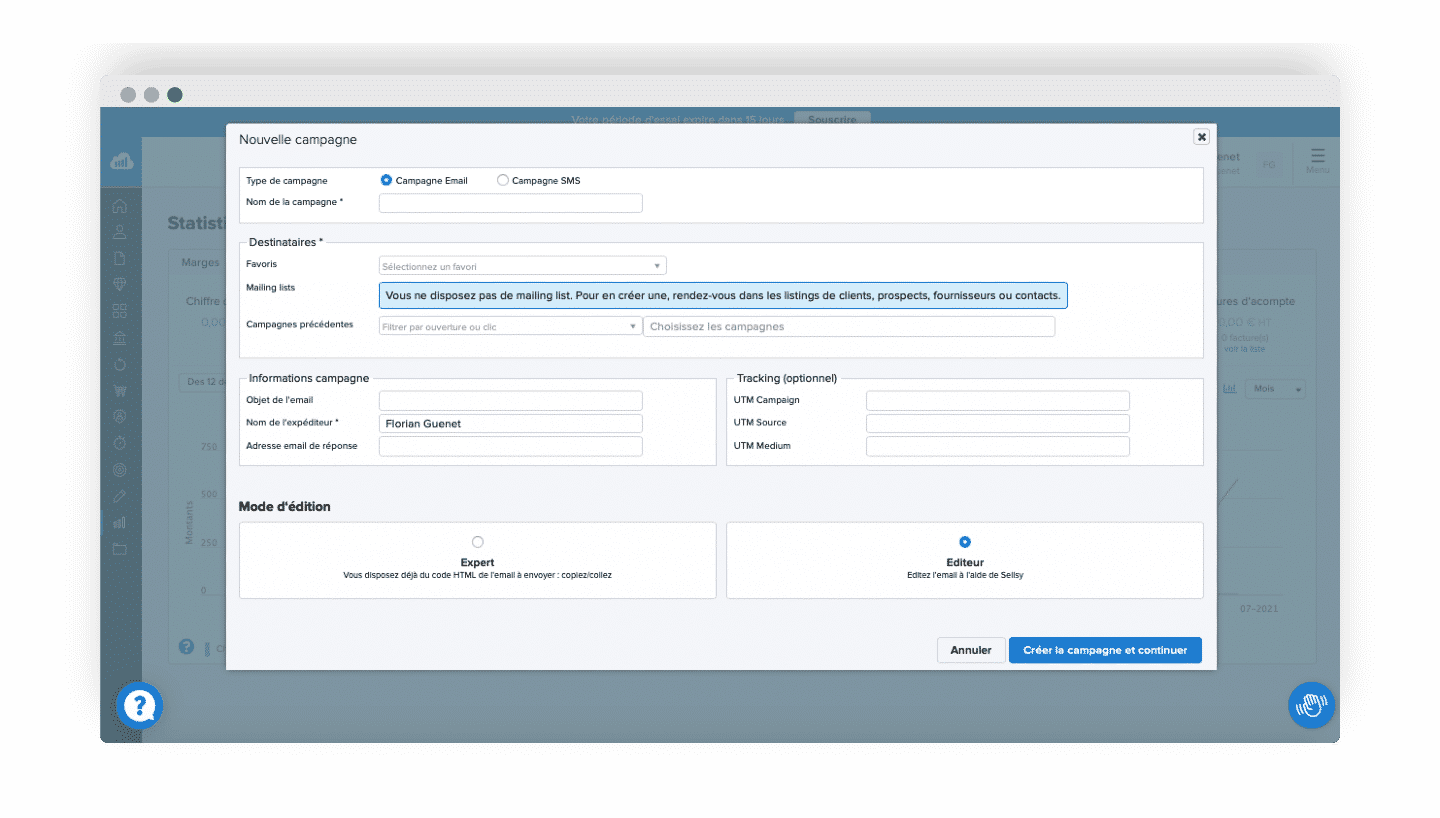Open the Des 12 d… date dropdown
1440x818 pixels.
203,382
